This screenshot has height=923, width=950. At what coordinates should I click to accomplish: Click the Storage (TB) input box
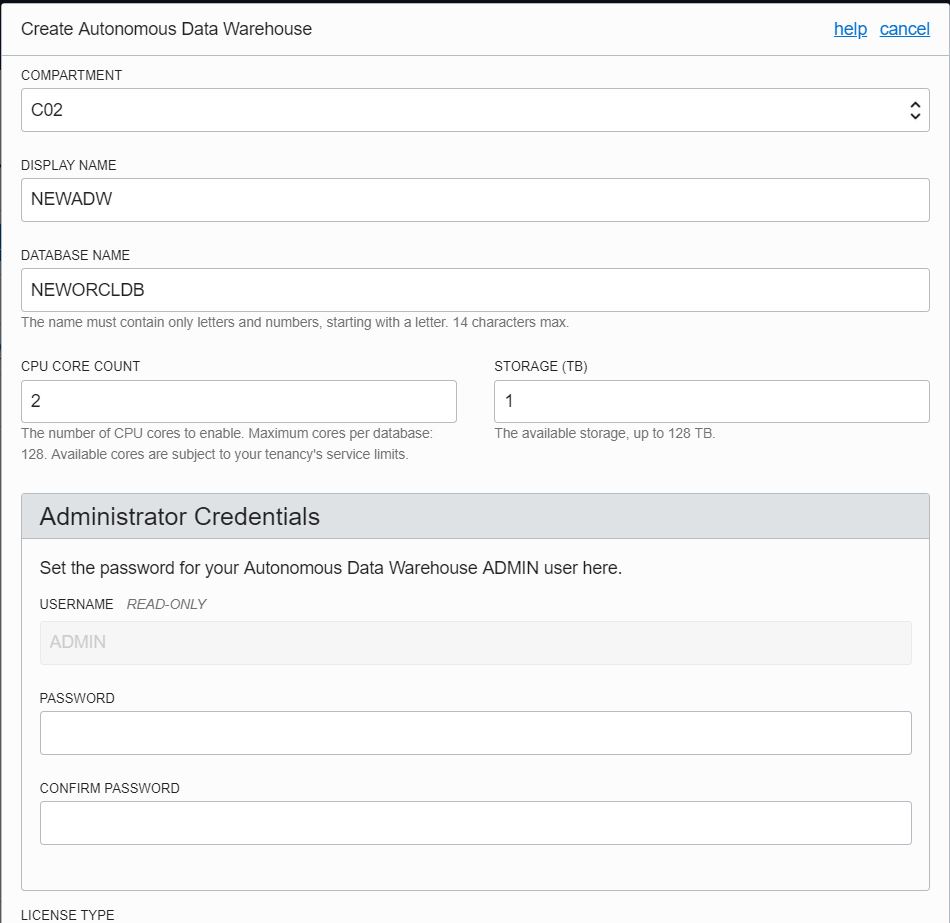pyautogui.click(x=711, y=401)
